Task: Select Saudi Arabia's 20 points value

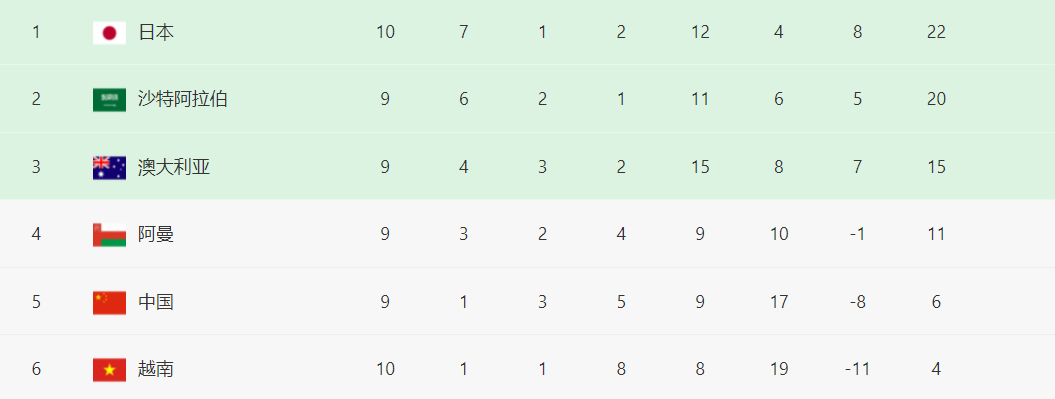Action: (x=936, y=100)
